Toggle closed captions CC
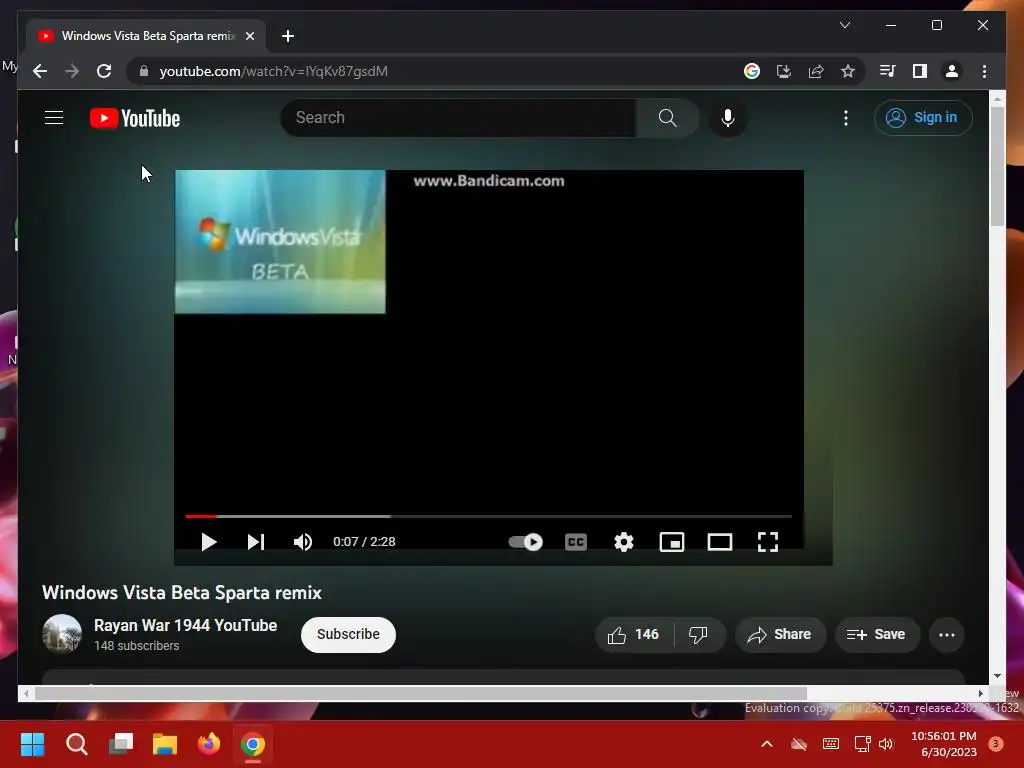Screen dimensions: 1024x768 575,542
